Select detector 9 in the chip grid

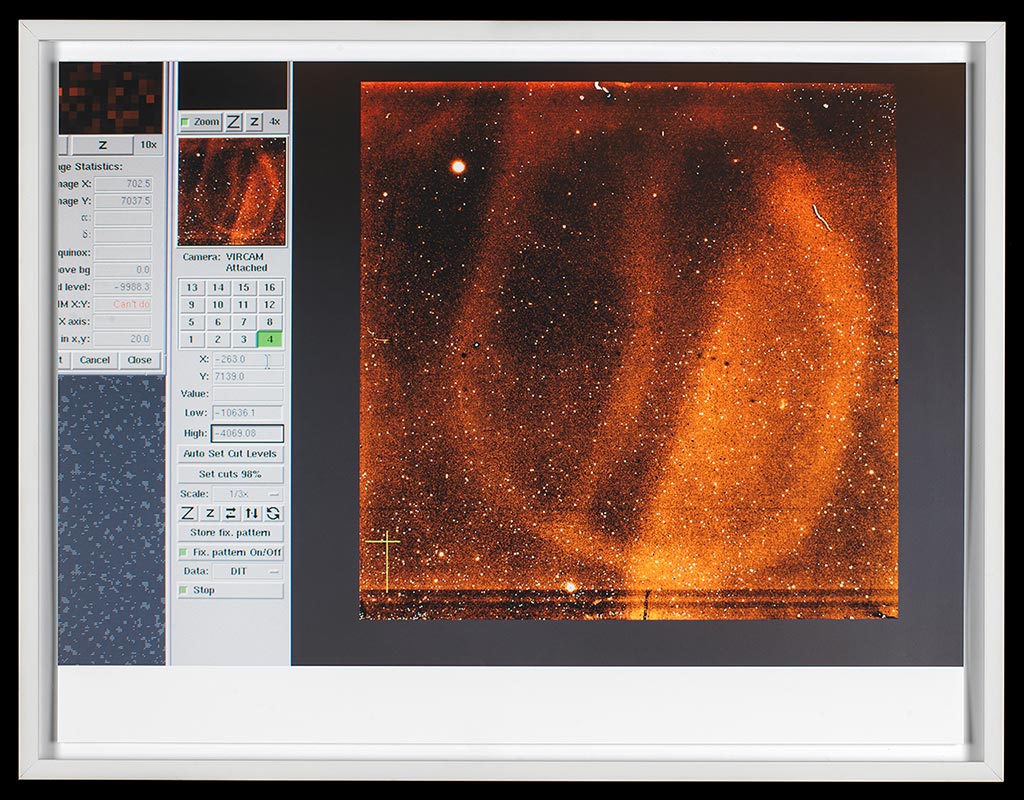click(x=191, y=305)
